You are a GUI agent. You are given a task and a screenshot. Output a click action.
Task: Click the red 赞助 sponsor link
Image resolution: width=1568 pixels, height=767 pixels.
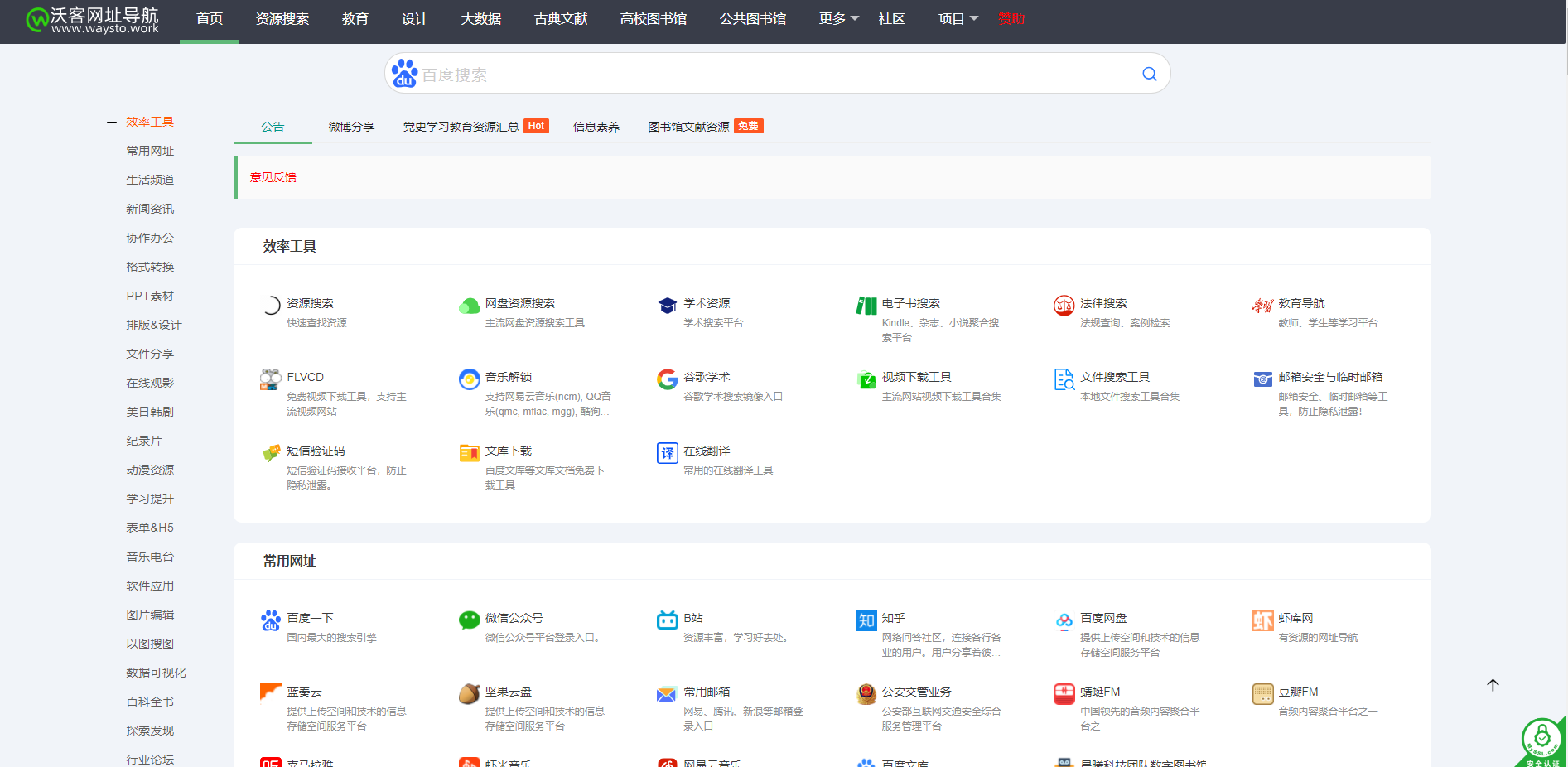tap(1011, 18)
